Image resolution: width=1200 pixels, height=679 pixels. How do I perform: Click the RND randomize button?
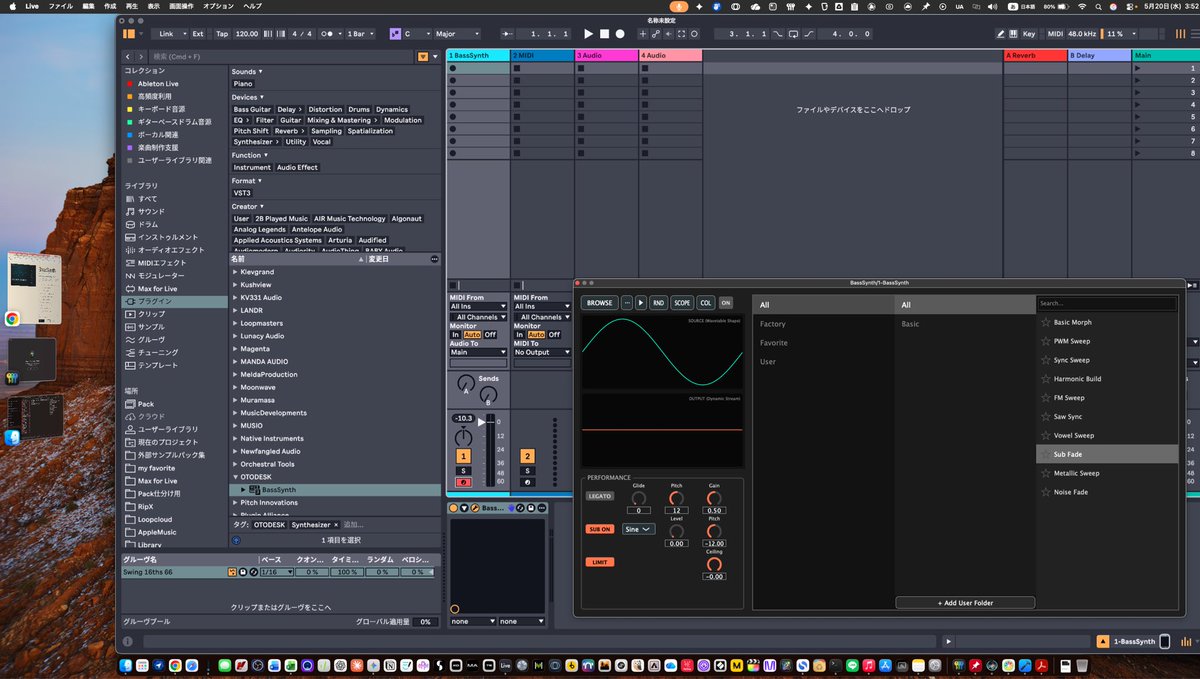[x=658, y=302]
